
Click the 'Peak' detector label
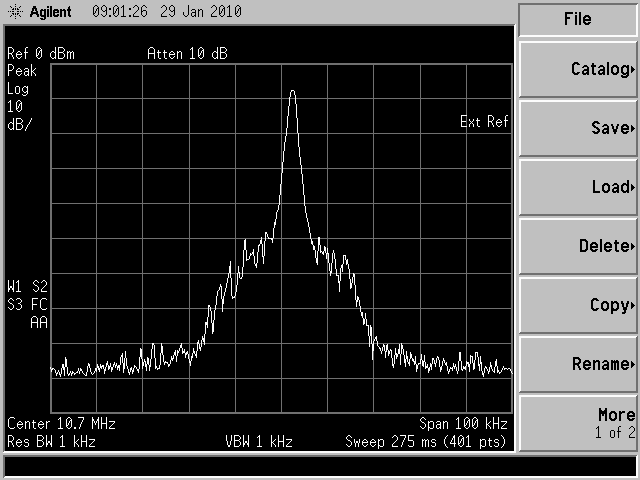[22, 71]
